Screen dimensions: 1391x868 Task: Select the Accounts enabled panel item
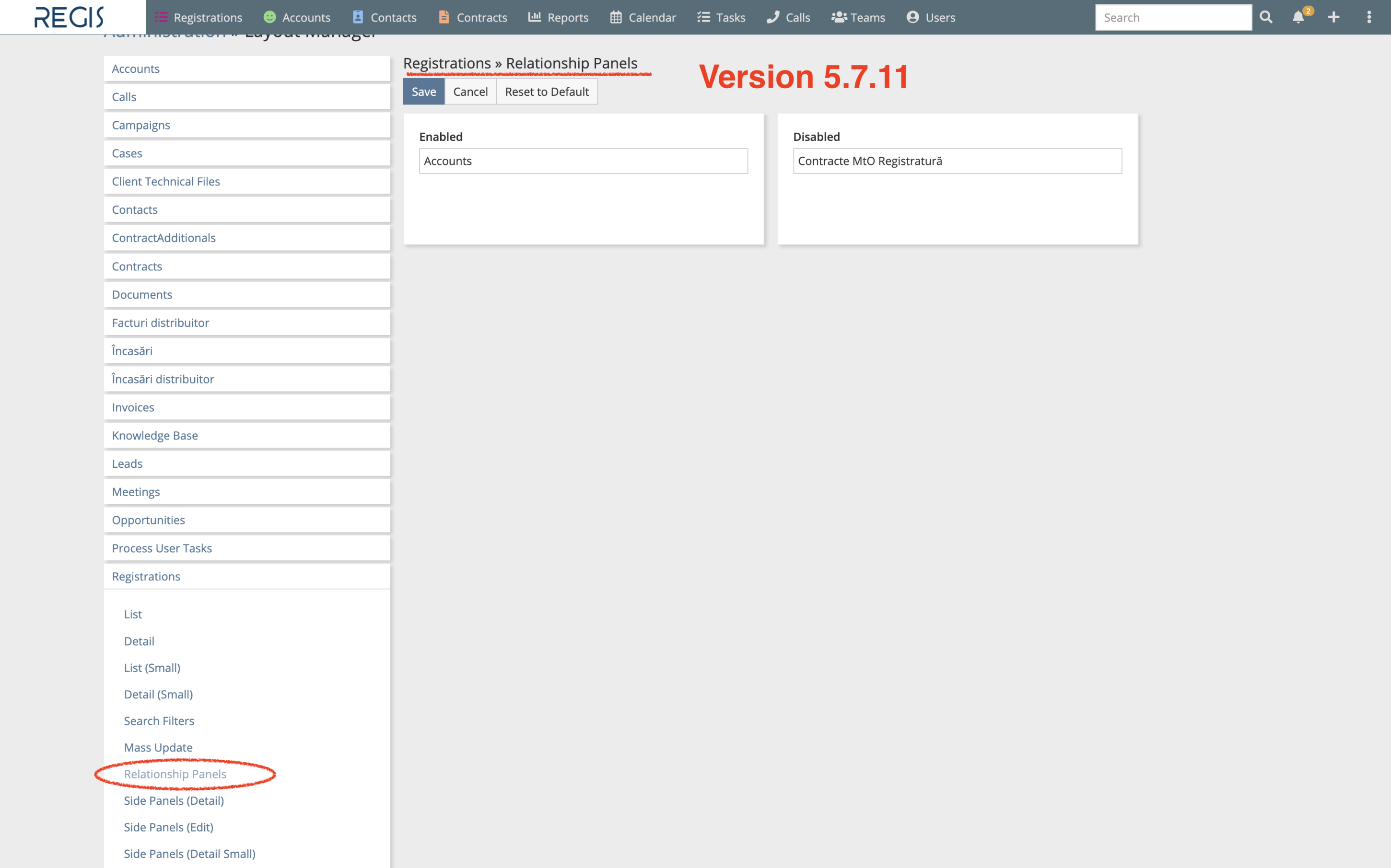click(583, 162)
